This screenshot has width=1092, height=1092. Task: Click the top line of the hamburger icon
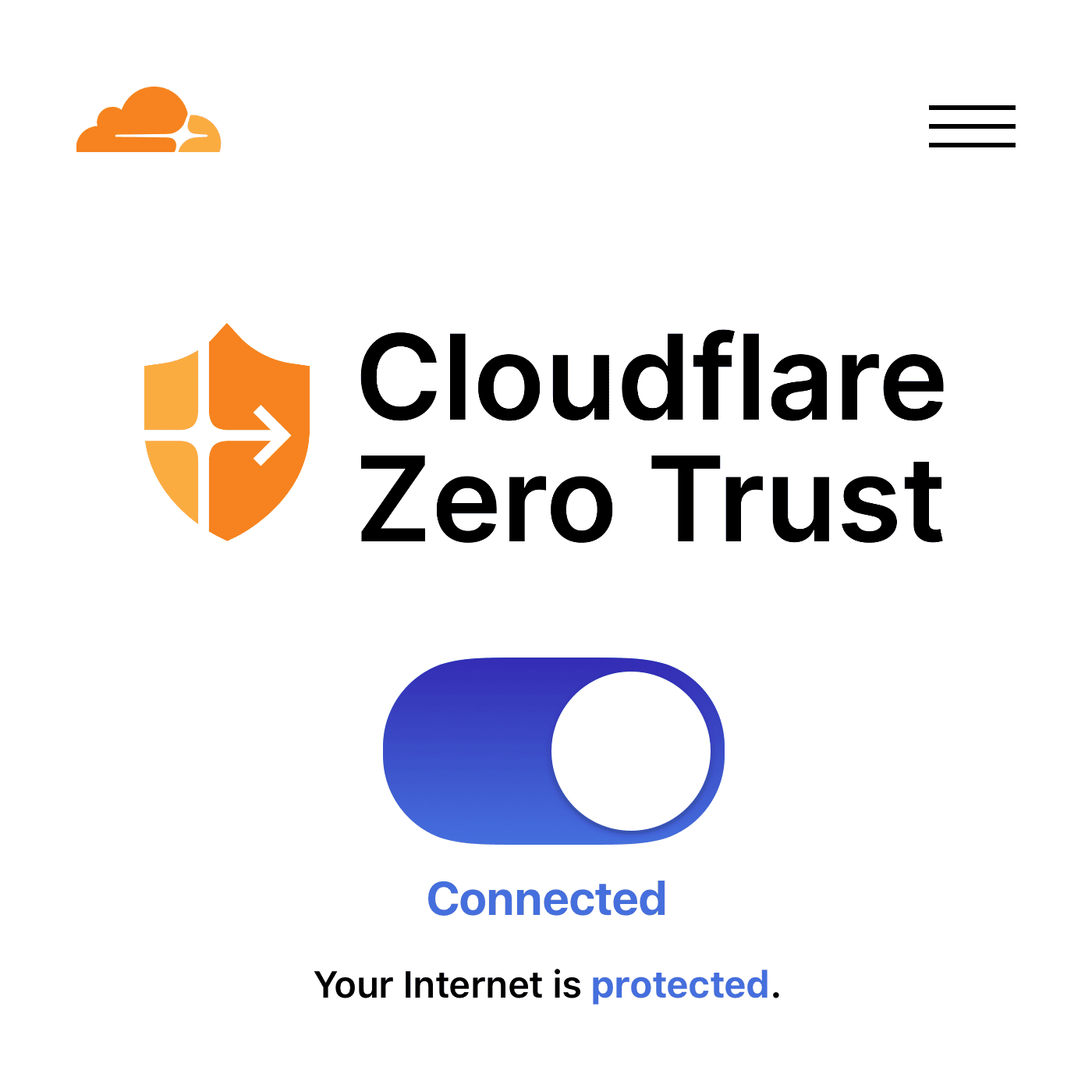click(972, 108)
